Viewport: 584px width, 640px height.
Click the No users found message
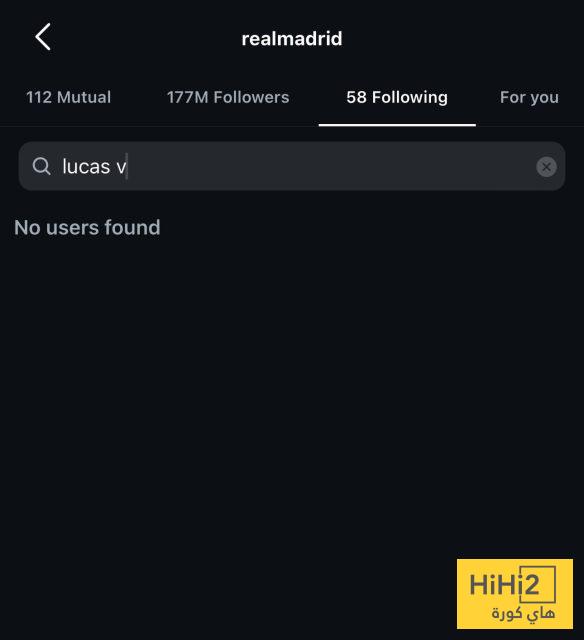[x=87, y=227]
